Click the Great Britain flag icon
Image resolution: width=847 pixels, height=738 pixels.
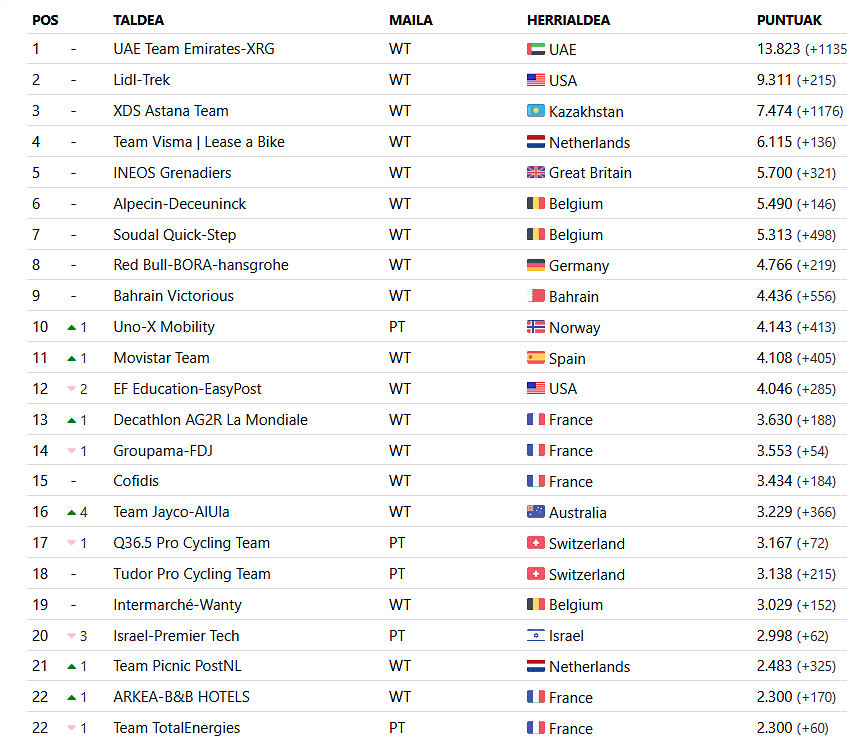point(536,173)
